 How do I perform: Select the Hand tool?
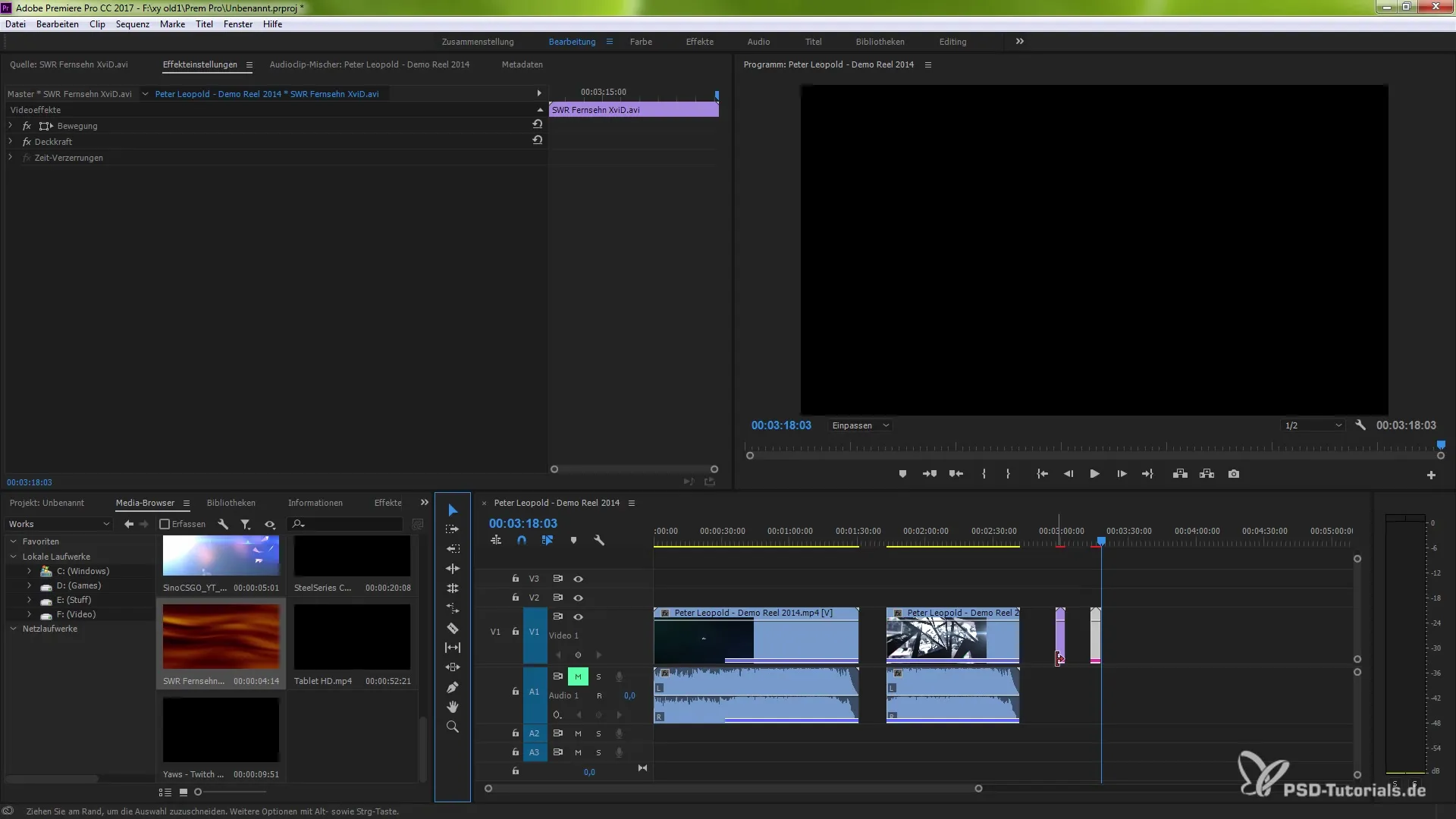coord(453,707)
